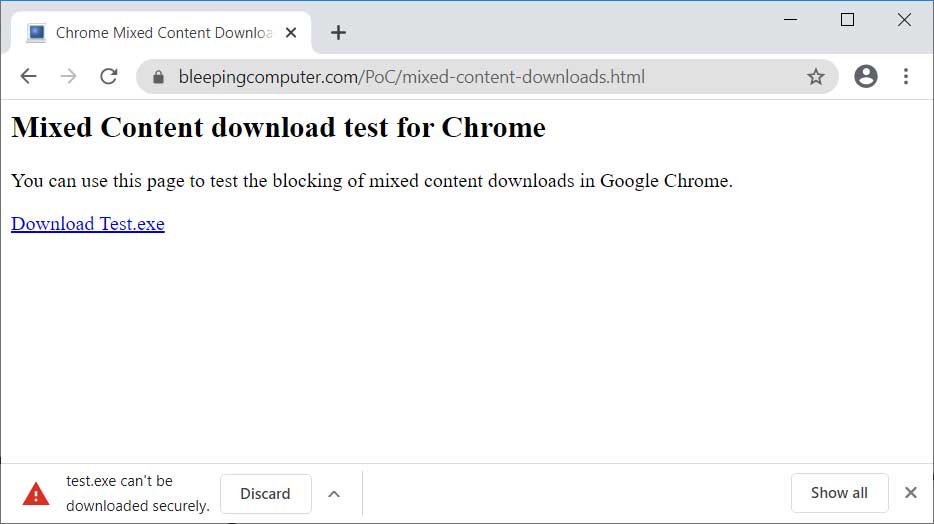This screenshot has width=934, height=524.
Task: Bookmark this page with the star icon
Action: click(x=816, y=77)
